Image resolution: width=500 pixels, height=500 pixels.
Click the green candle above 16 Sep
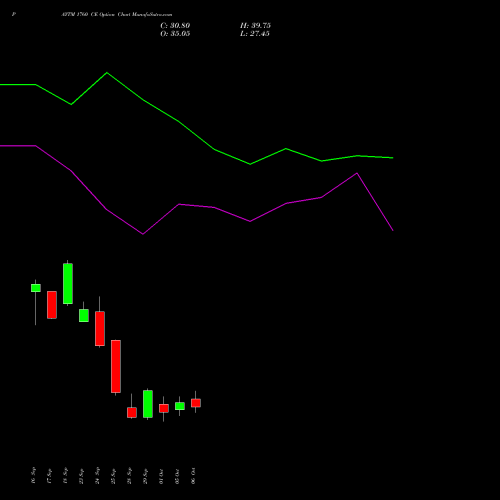click(x=36, y=288)
